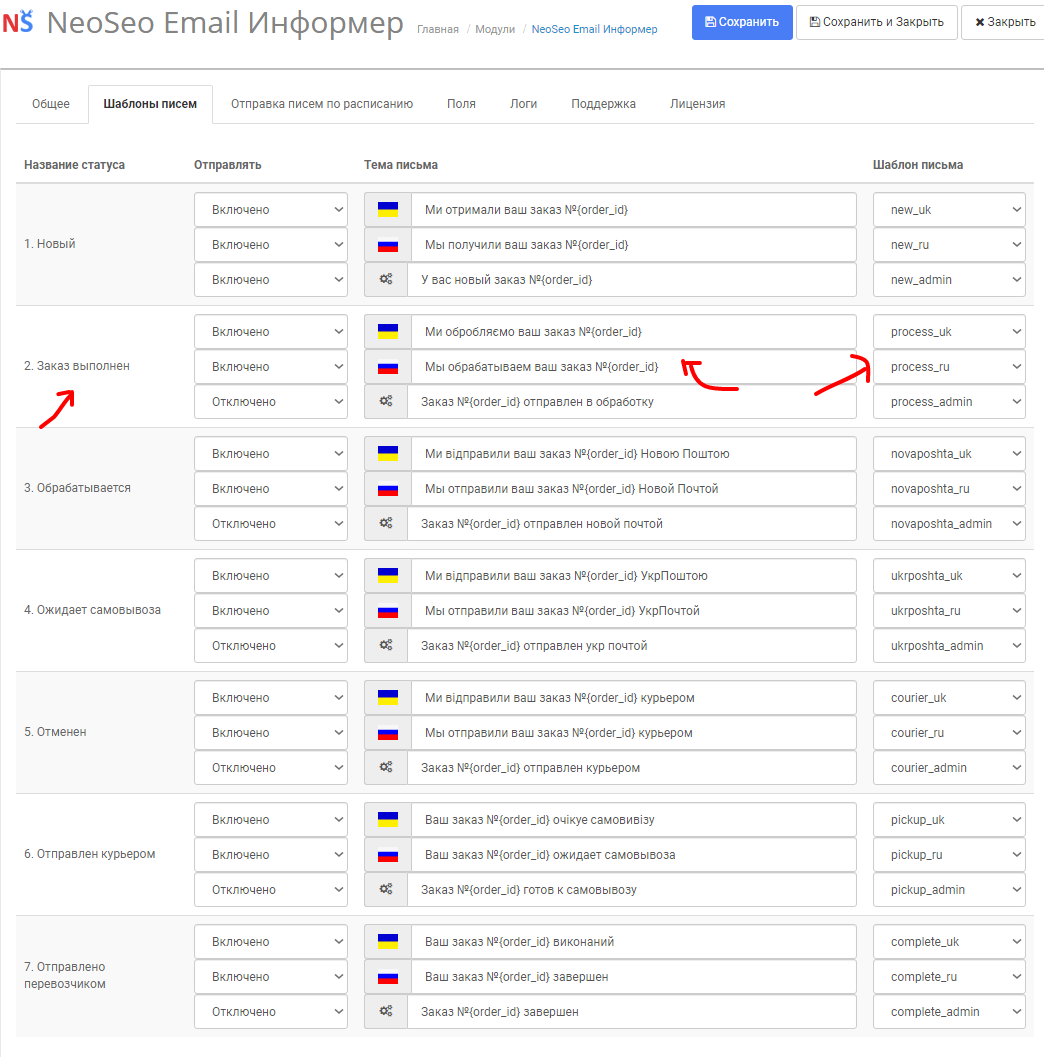
Task: Click the 'Закрыть' button
Action: click(x=1005, y=22)
